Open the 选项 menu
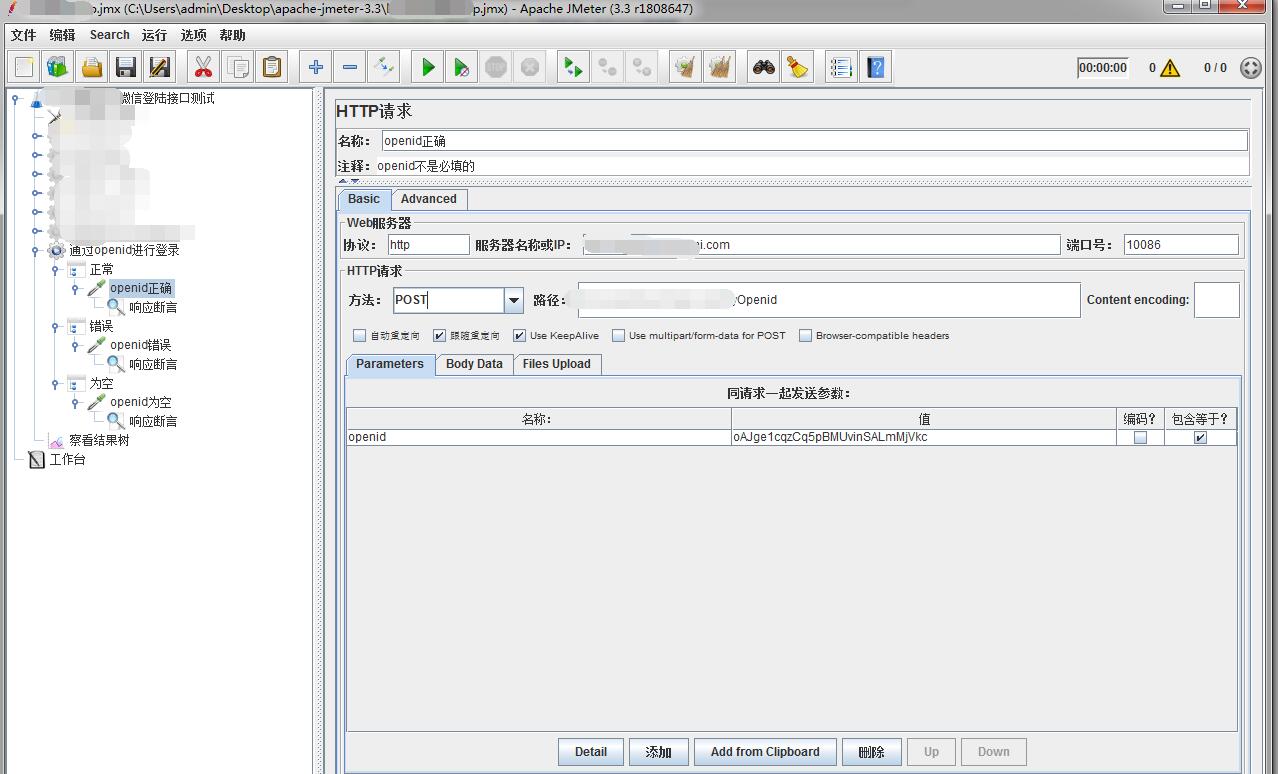The image size is (1278, 774). point(194,35)
